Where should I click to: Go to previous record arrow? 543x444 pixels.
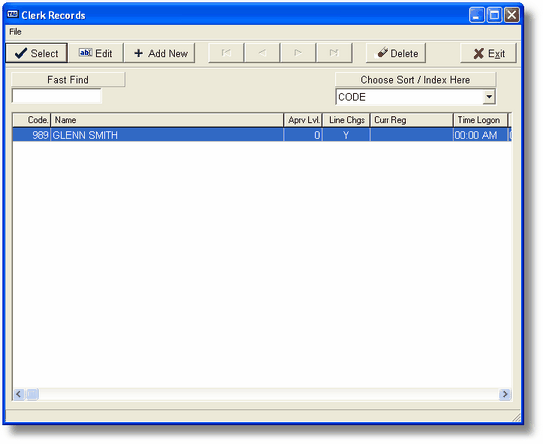262,53
